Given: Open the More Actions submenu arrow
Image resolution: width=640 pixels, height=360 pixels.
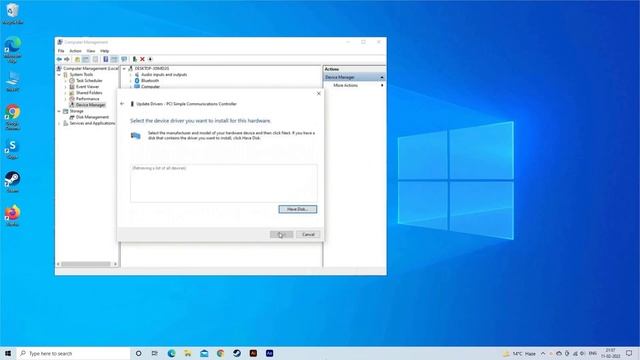Looking at the screenshot, I should pos(382,85).
